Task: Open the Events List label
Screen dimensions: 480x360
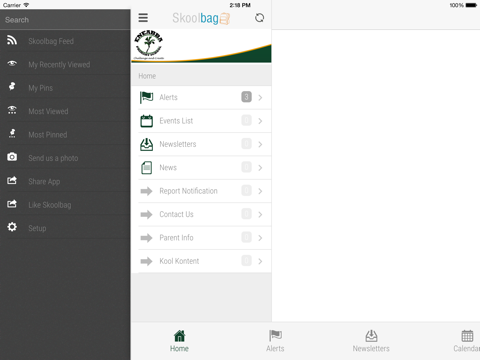Action: click(176, 121)
